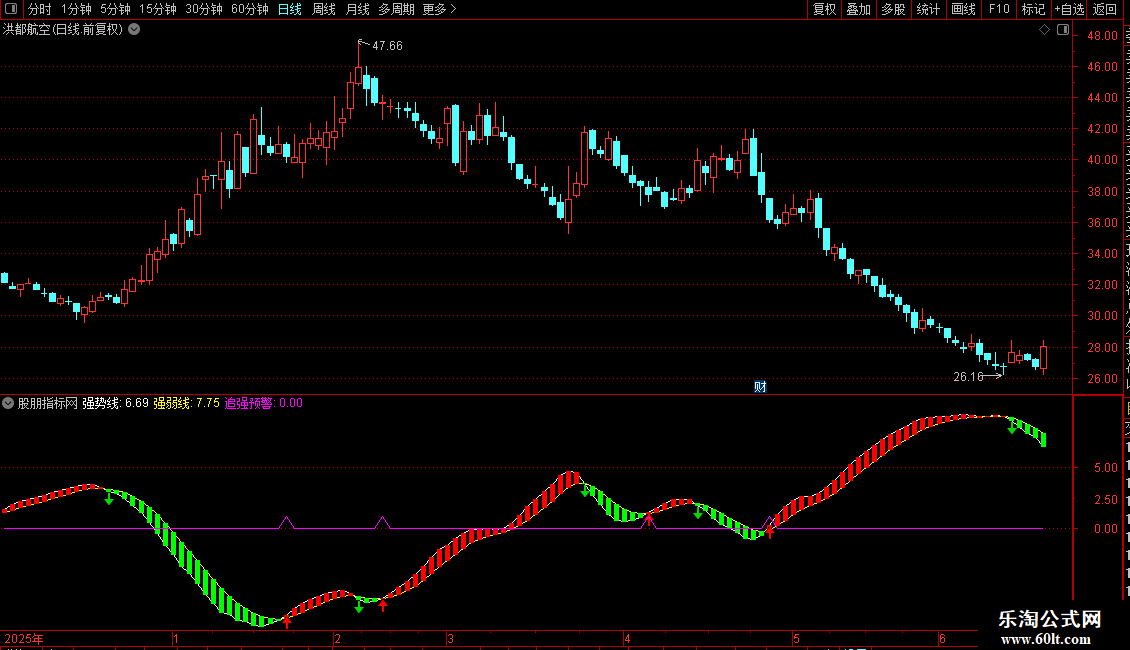The width and height of the screenshot is (1130, 650).
Task: Open the 多周期 multi-period view
Action: pyautogui.click(x=396, y=9)
